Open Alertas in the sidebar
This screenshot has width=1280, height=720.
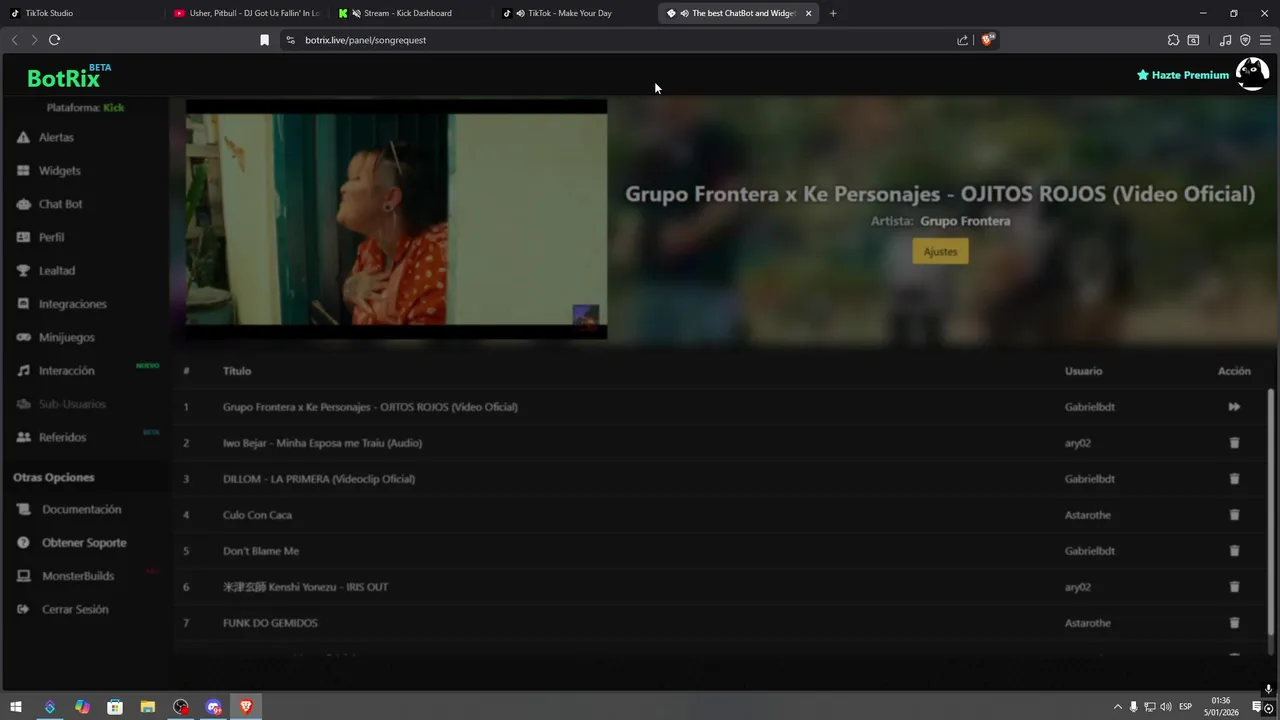tap(55, 137)
